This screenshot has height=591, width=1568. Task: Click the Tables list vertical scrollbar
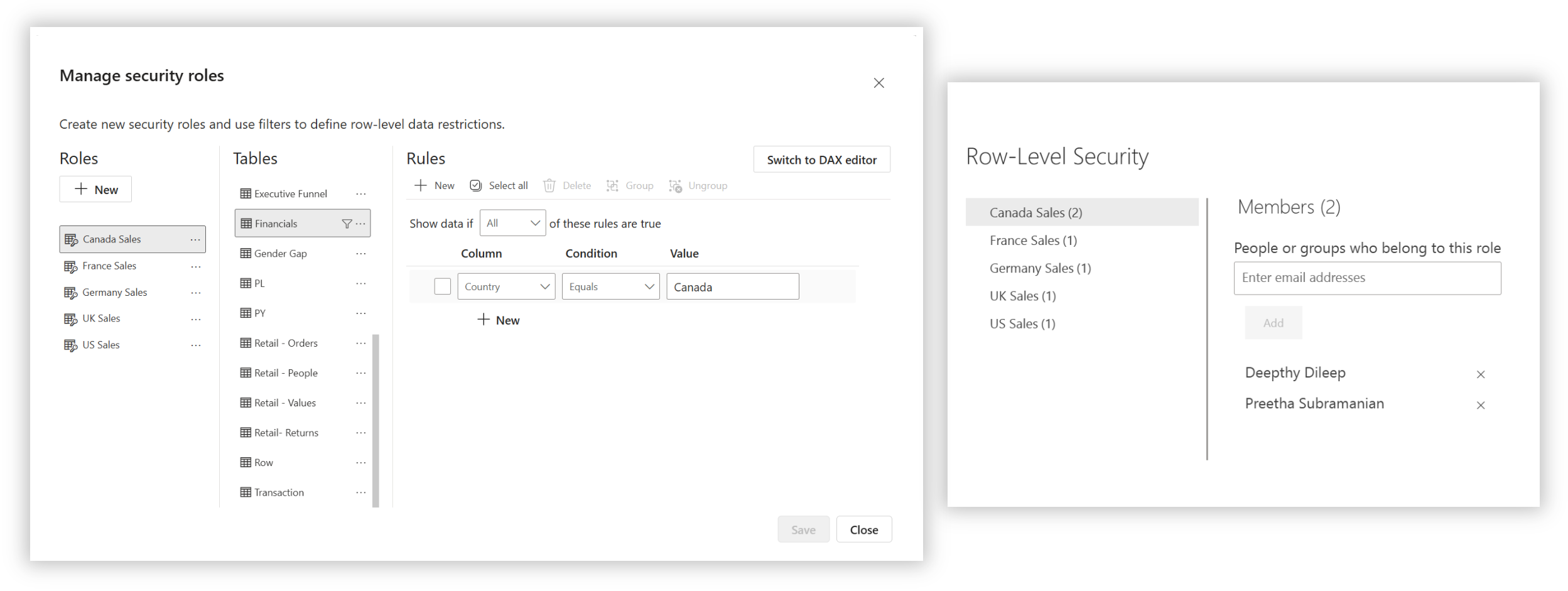376,421
